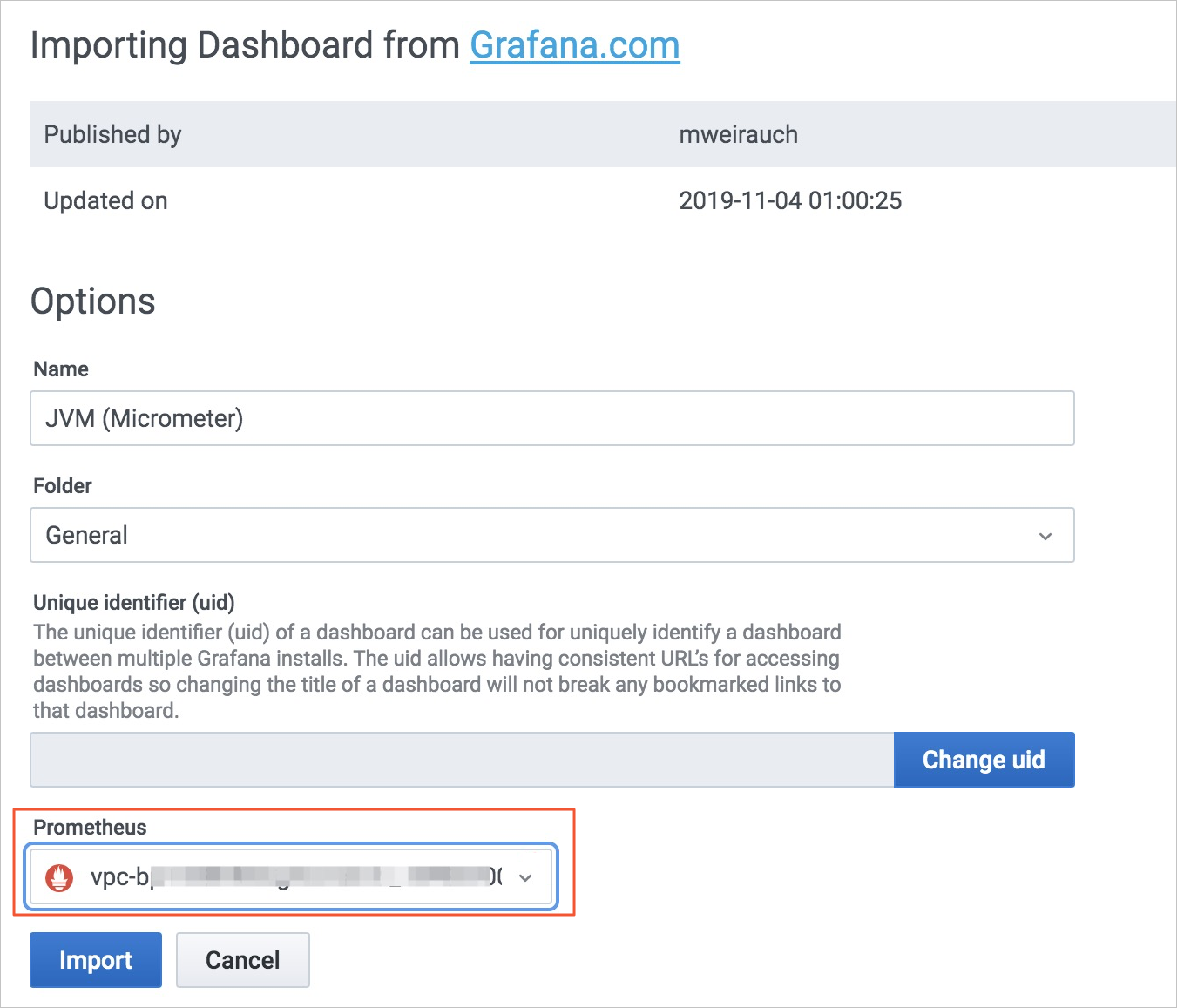Click the Published by label

(x=112, y=134)
